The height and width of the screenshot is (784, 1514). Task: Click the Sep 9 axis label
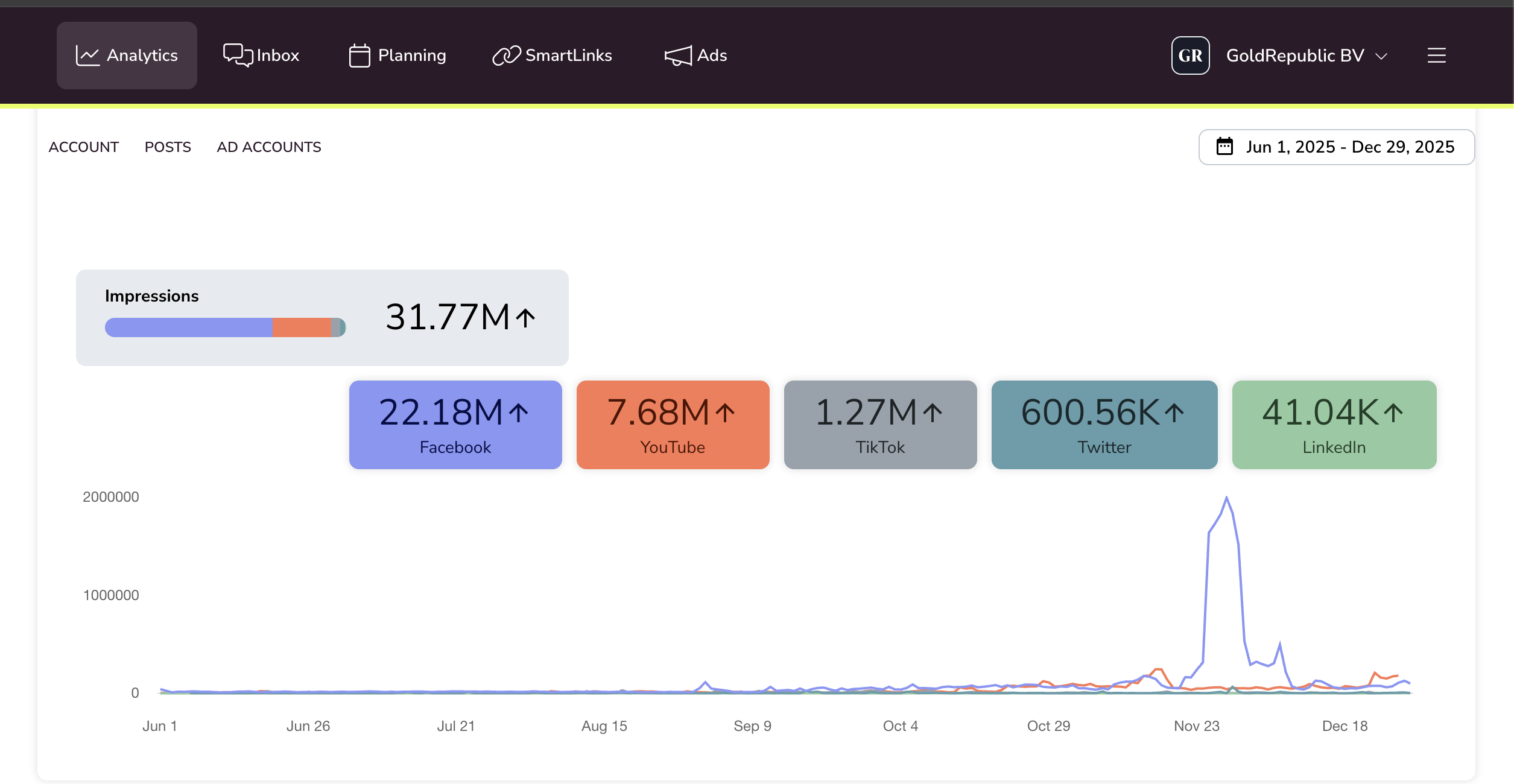coord(752,726)
